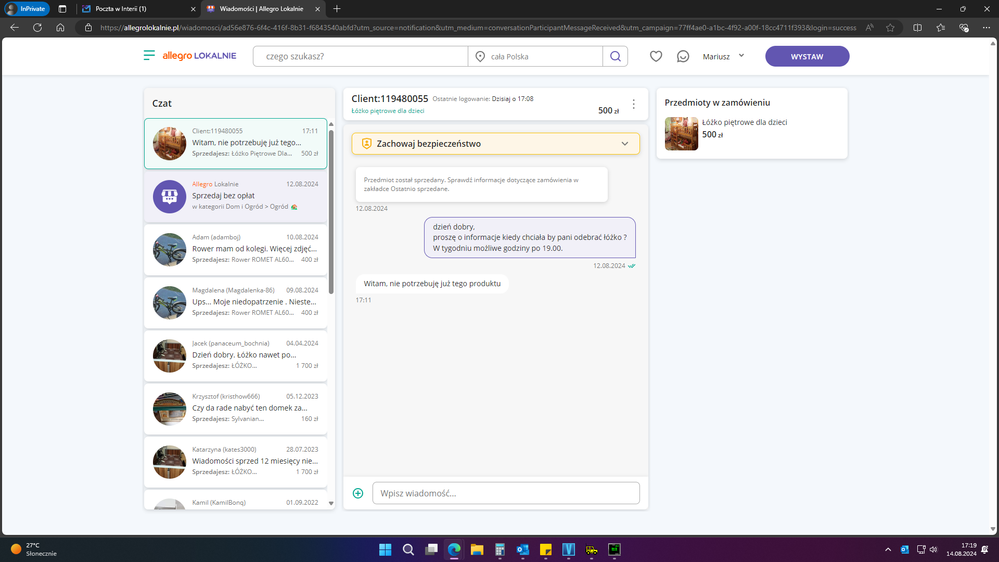Select the chat with Adam (adamboj)
The width and height of the screenshot is (999, 562).
pos(236,249)
